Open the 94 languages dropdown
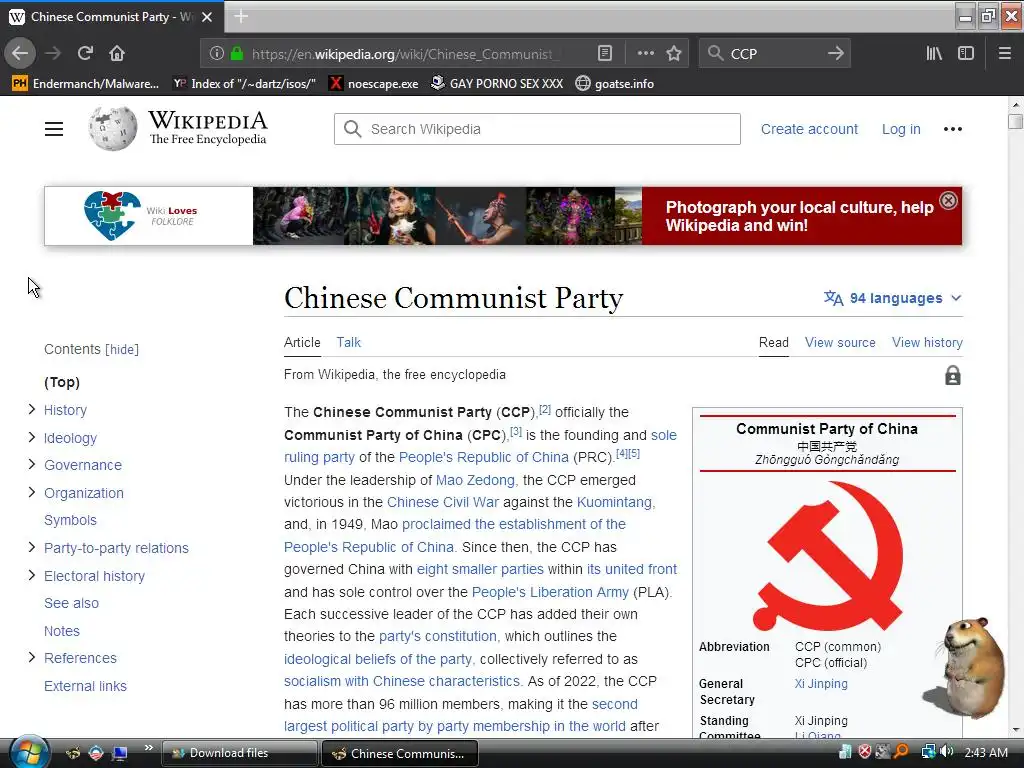 (893, 298)
